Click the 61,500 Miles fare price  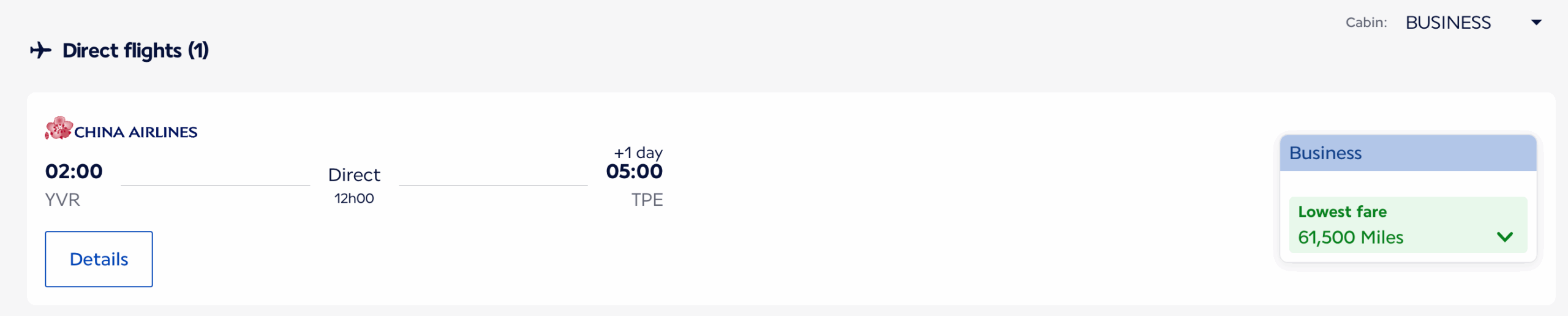click(x=1350, y=238)
